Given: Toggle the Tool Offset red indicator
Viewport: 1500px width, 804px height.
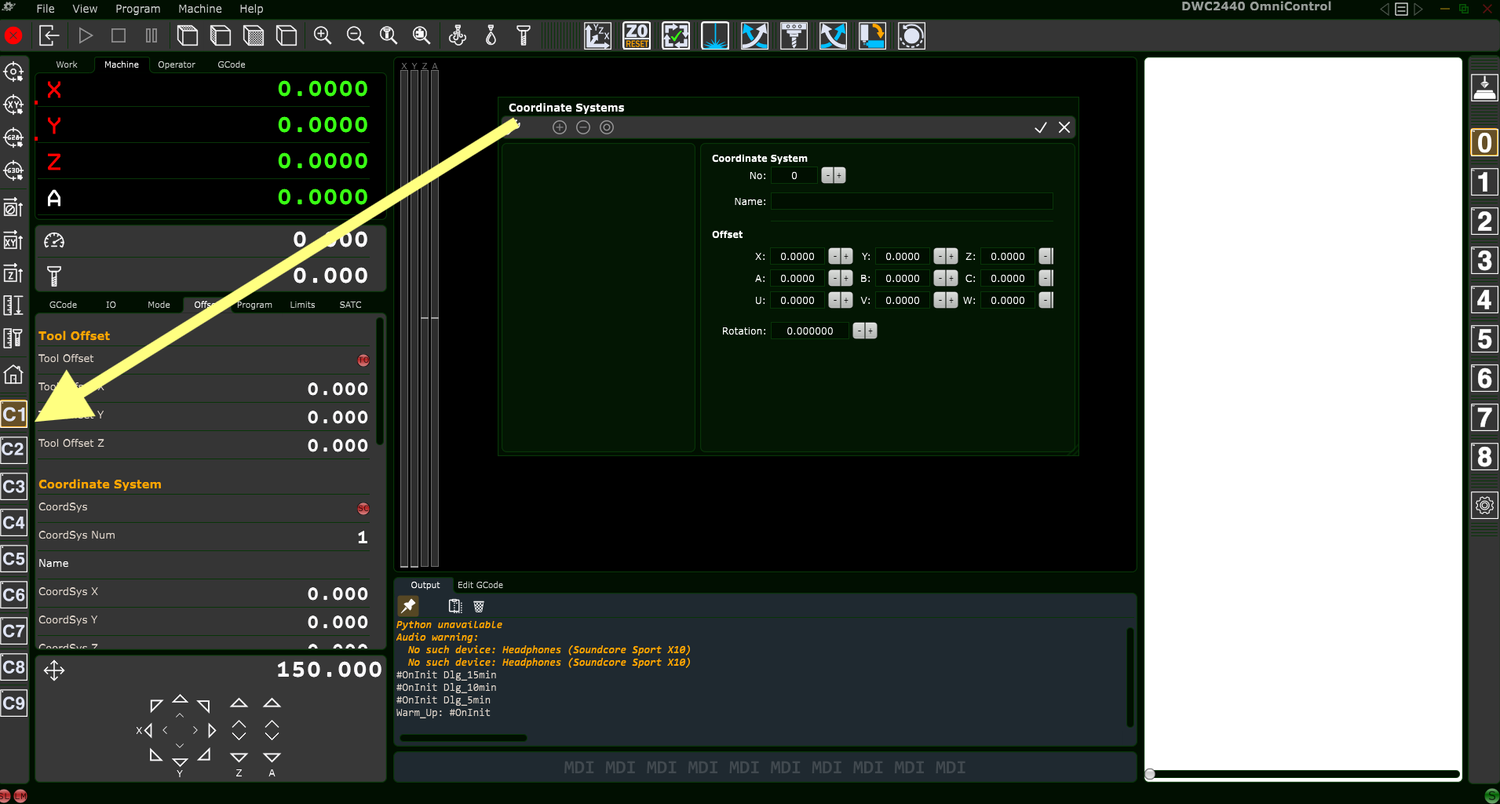Looking at the screenshot, I should pos(363,360).
